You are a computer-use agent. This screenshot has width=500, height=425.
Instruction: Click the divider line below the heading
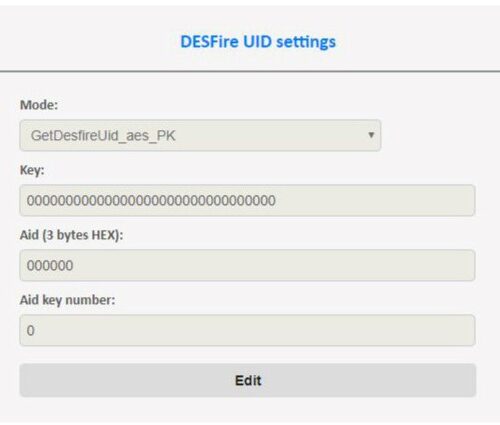click(x=250, y=71)
